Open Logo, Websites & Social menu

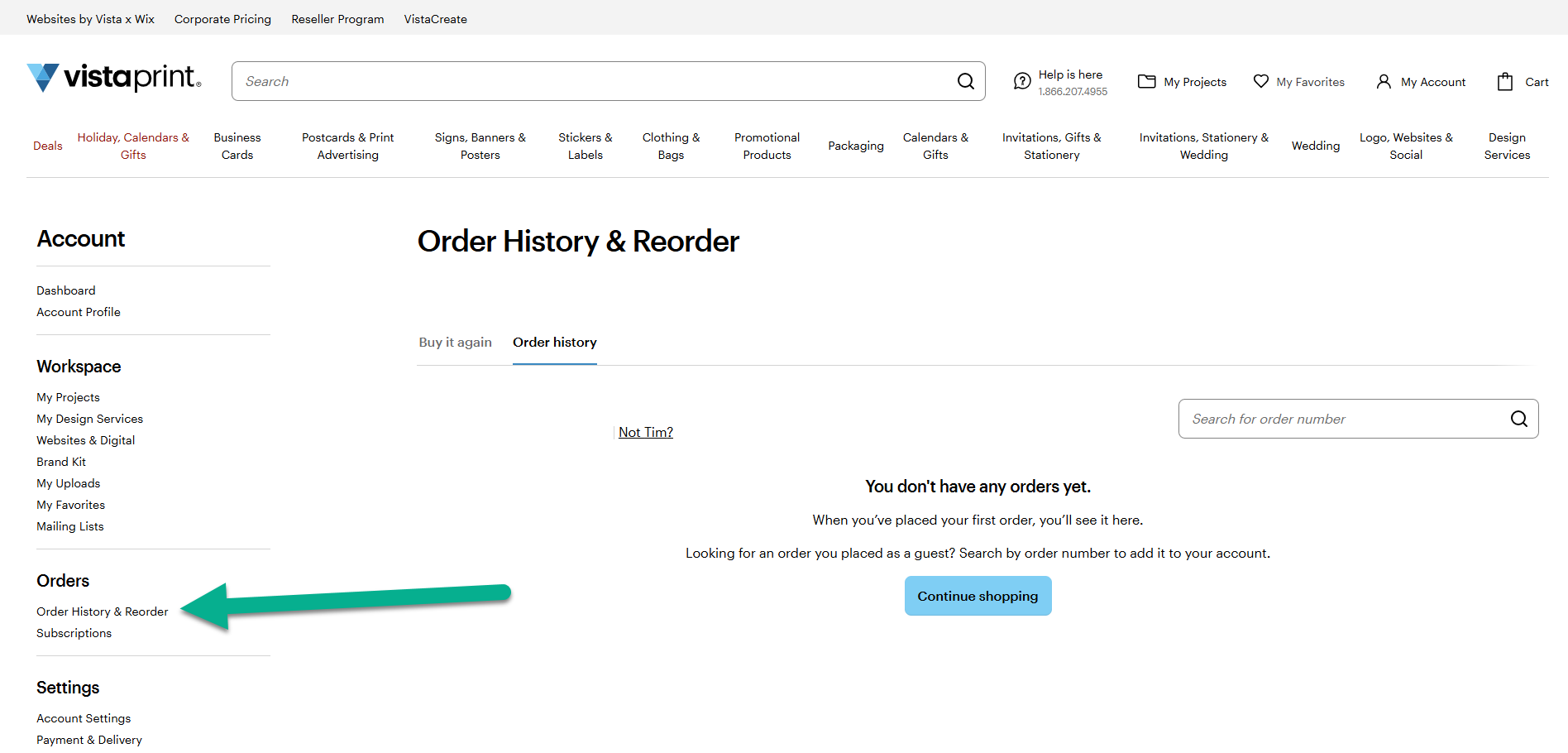tap(1406, 146)
